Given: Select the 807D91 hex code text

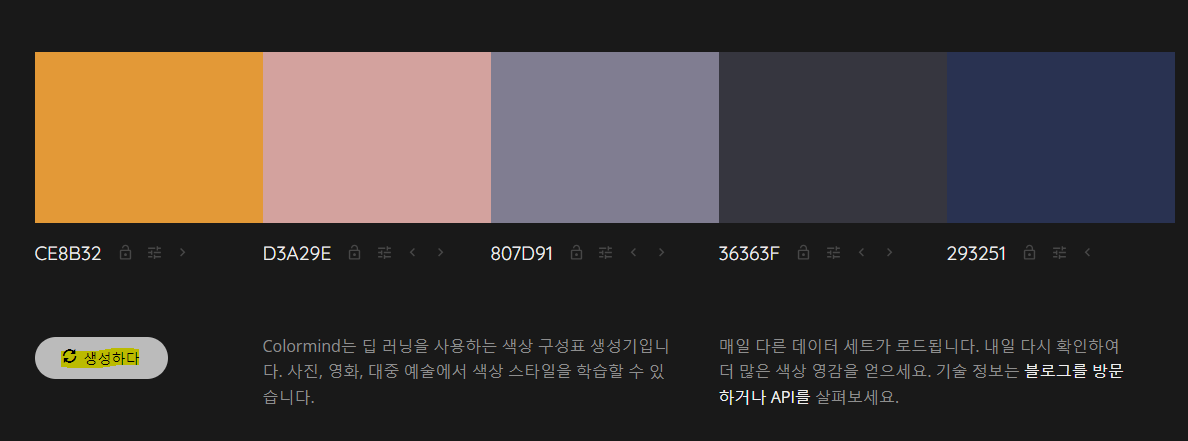Looking at the screenshot, I should click(522, 253).
